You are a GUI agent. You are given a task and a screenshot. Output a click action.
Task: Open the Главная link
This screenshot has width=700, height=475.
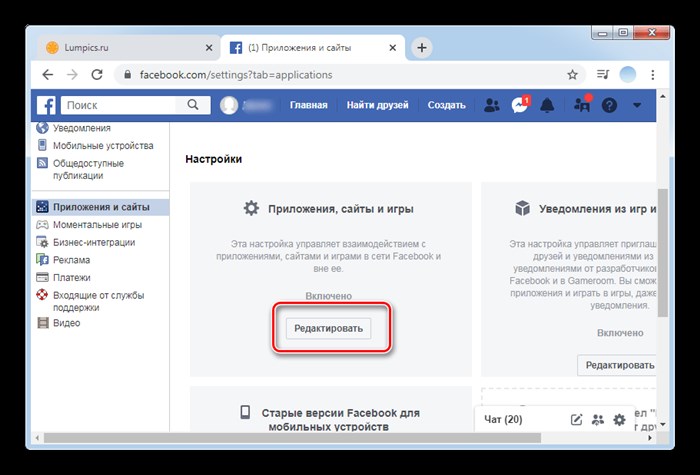coord(308,105)
